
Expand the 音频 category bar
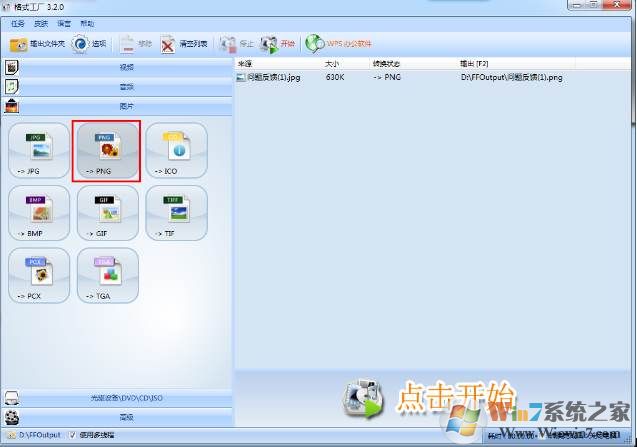[x=126, y=87]
